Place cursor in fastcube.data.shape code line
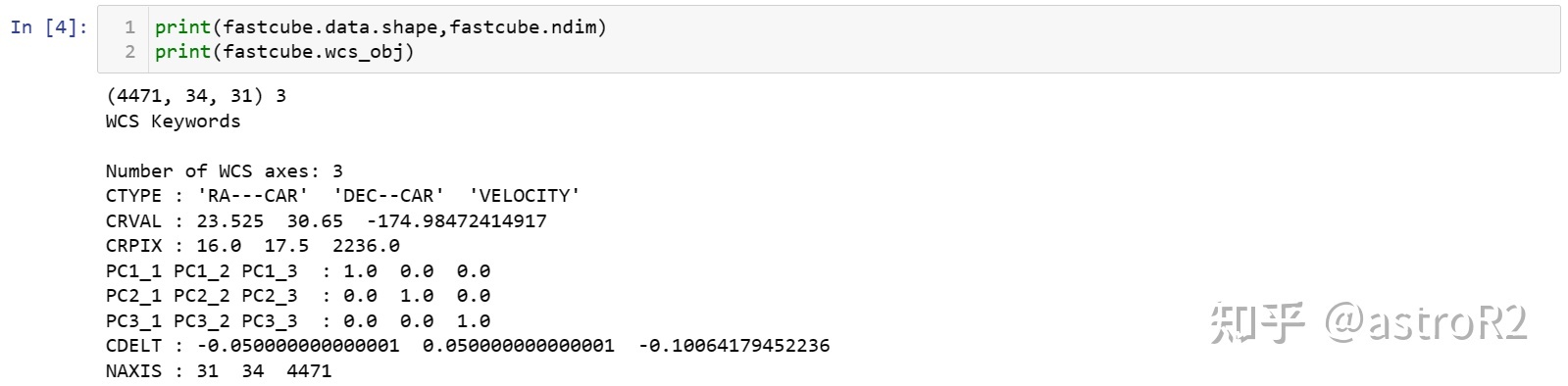Screen dimensions: 1568x386 pos(380,27)
